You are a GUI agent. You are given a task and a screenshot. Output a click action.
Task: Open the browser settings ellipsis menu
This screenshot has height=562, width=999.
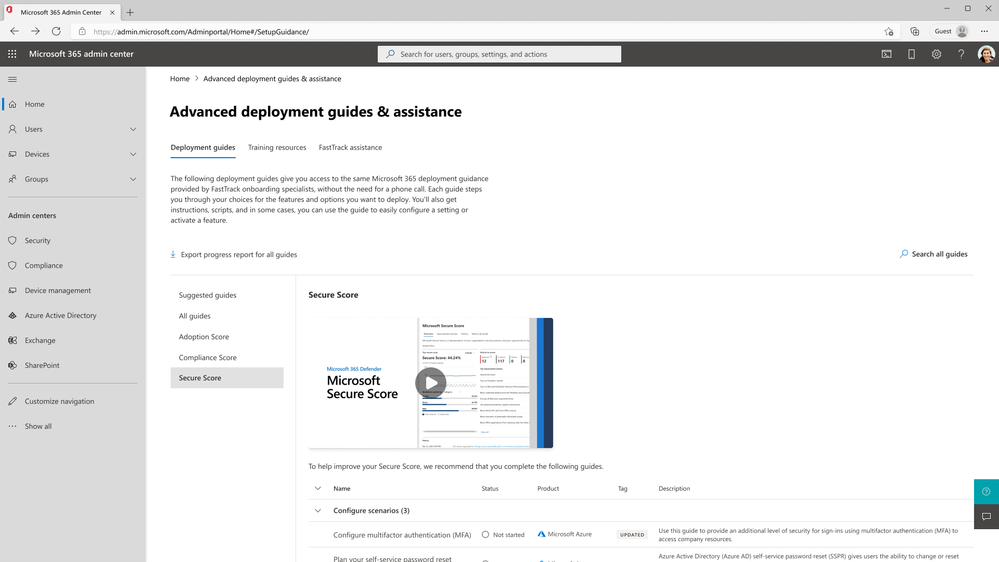point(984,31)
